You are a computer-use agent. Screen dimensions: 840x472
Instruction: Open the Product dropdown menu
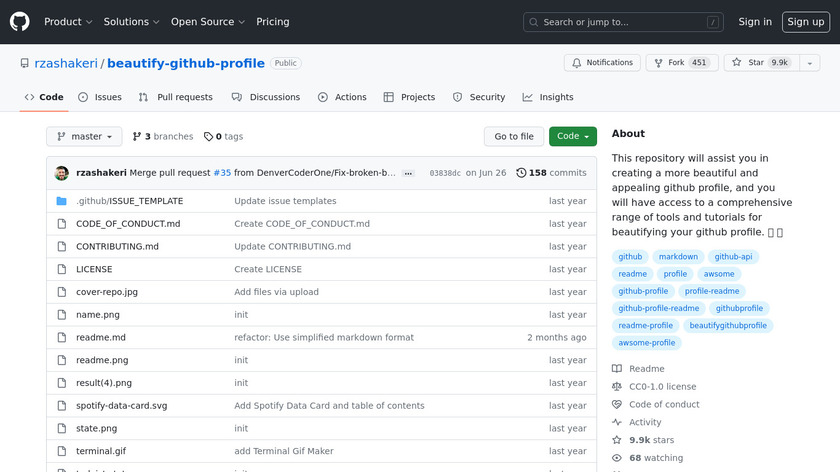(x=68, y=22)
